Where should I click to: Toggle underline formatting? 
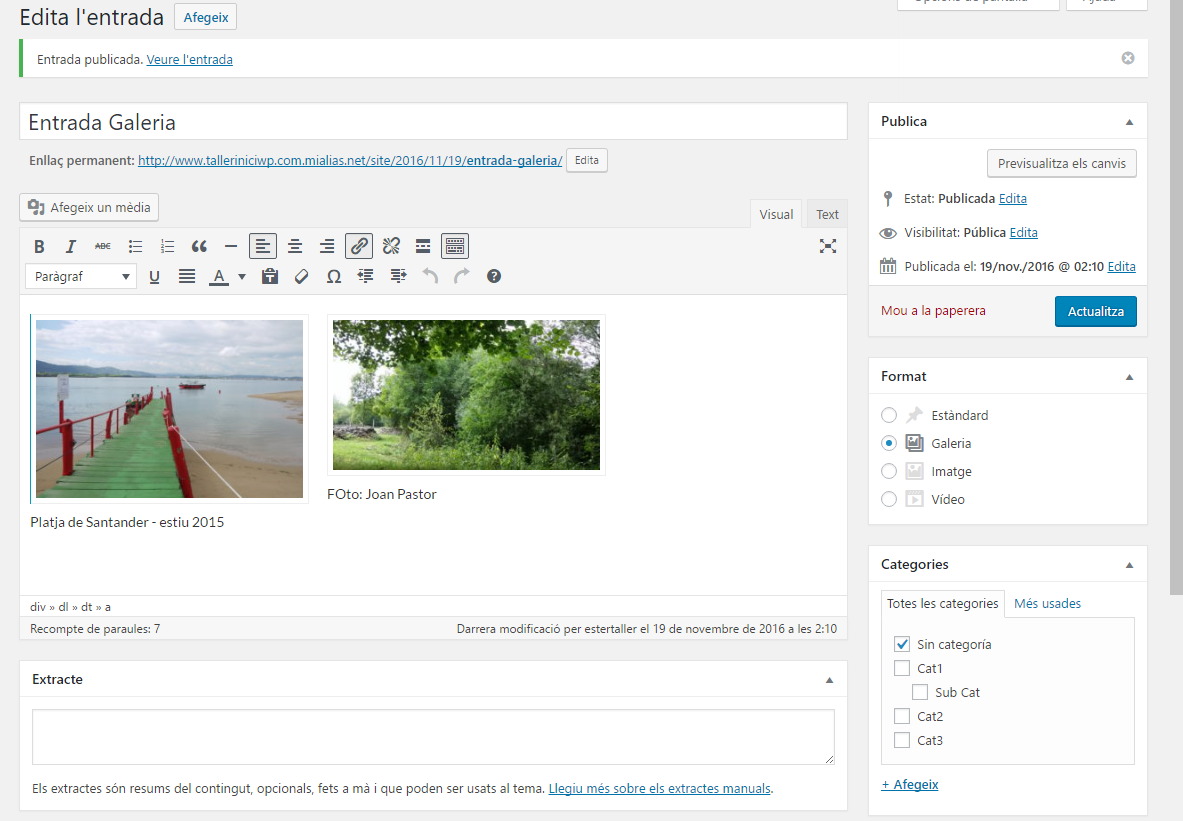[x=155, y=276]
